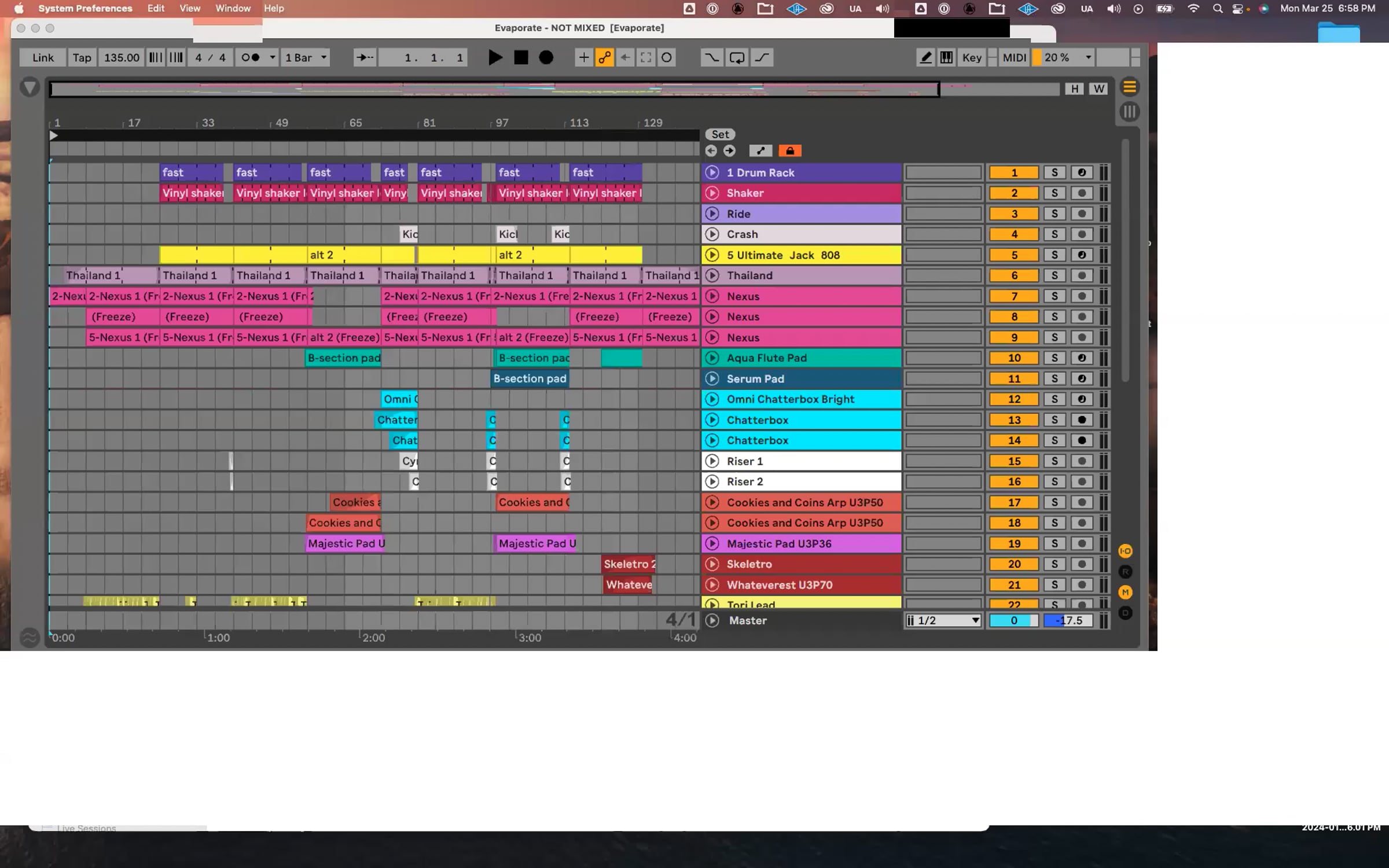The width and height of the screenshot is (1389, 868).
Task: Toggle the Computer MIDI Keyboard icon
Action: coord(946,57)
